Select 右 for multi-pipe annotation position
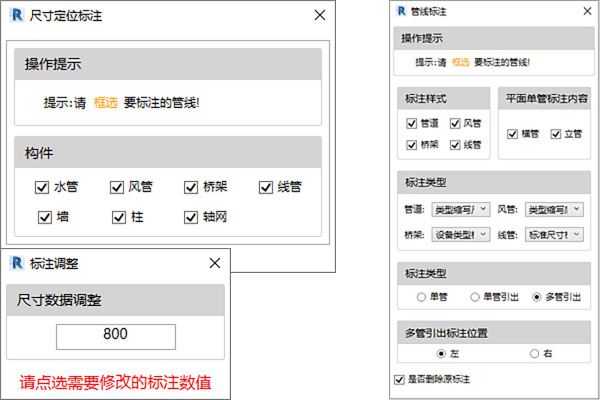 (x=535, y=353)
